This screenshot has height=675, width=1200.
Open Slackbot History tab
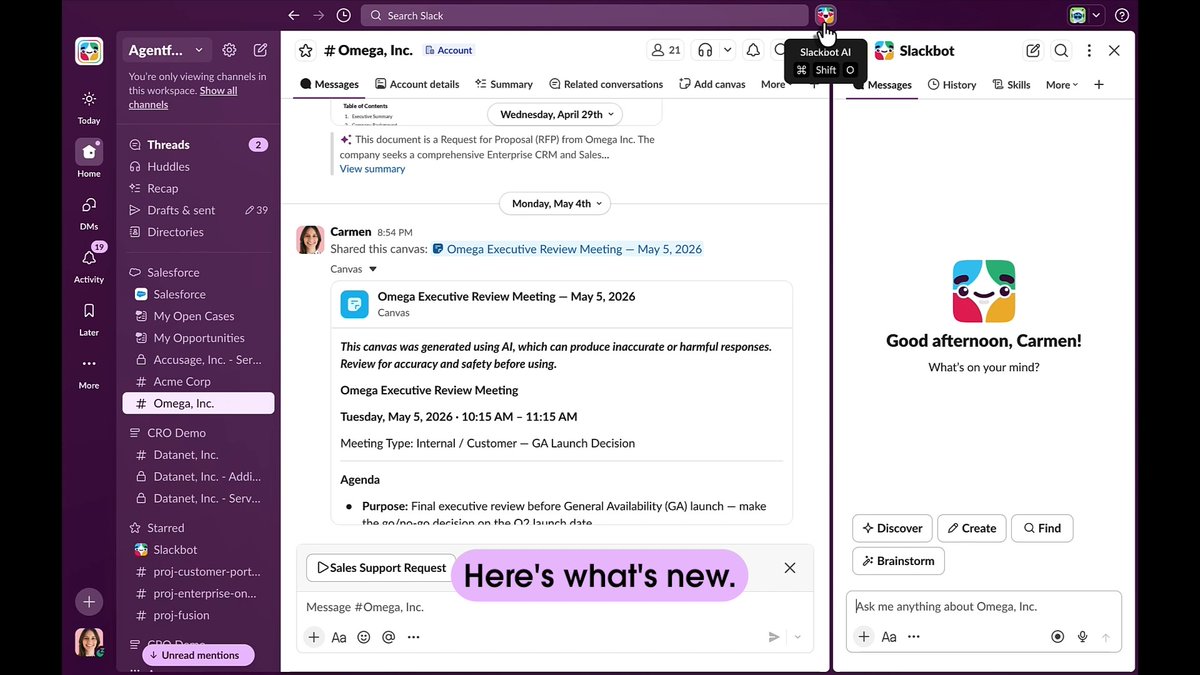(x=952, y=85)
